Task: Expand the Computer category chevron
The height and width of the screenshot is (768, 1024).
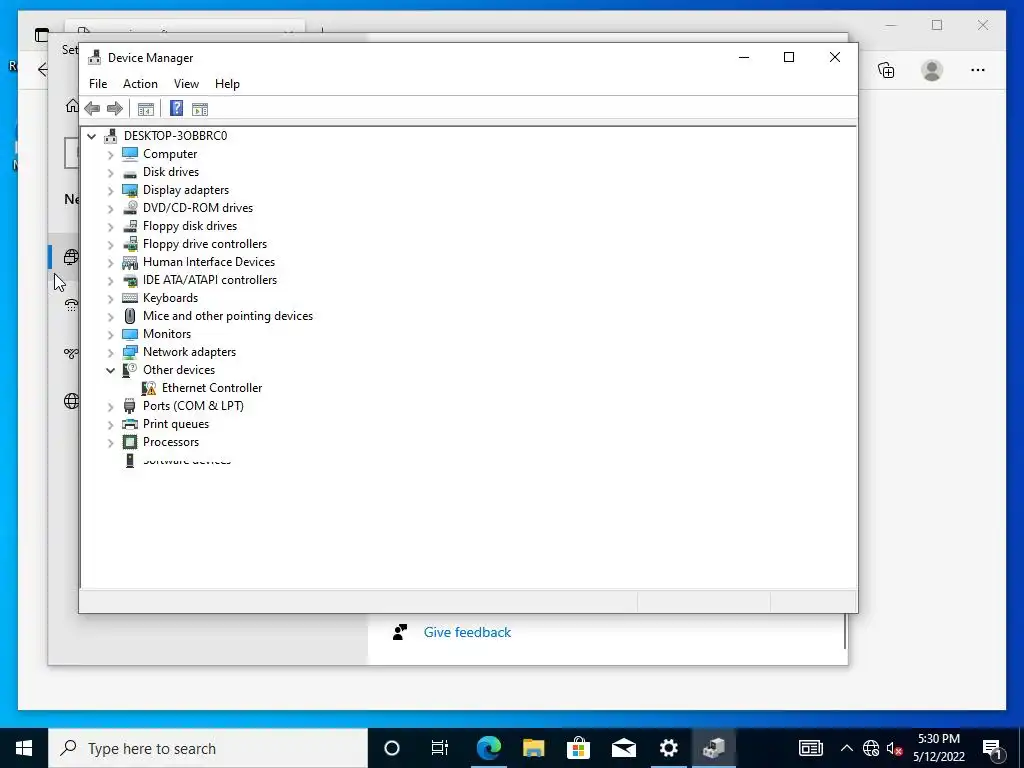Action: (x=110, y=154)
